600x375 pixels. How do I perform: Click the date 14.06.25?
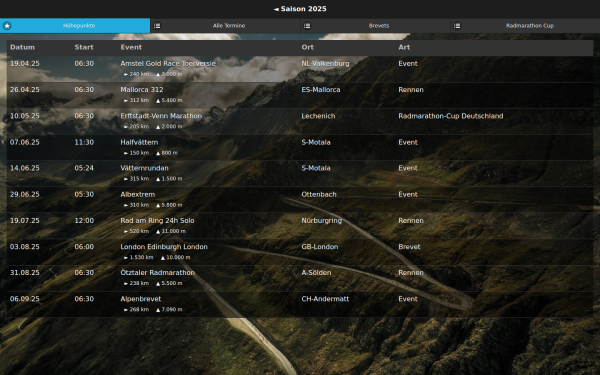pyautogui.click(x=24, y=168)
